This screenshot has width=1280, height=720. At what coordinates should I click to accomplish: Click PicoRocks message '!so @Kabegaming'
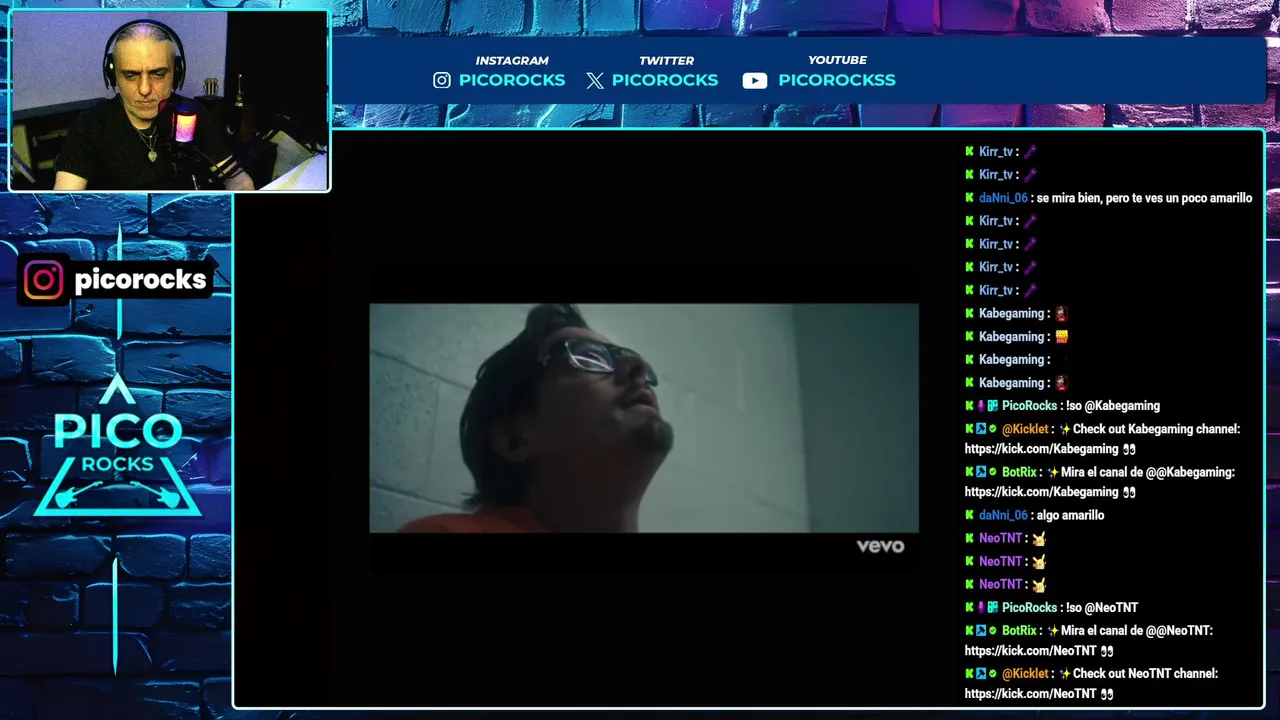(1113, 406)
